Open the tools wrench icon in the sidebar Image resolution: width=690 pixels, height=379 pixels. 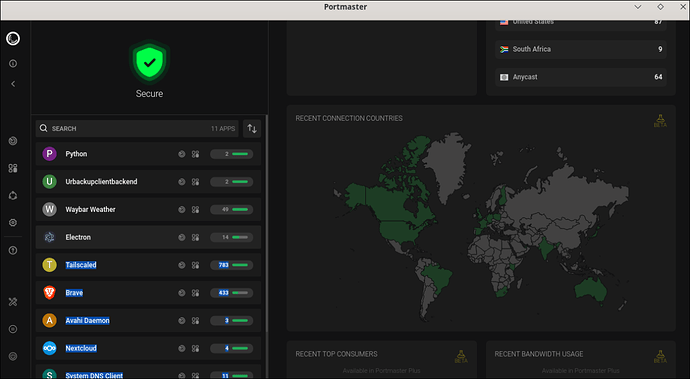tap(13, 302)
